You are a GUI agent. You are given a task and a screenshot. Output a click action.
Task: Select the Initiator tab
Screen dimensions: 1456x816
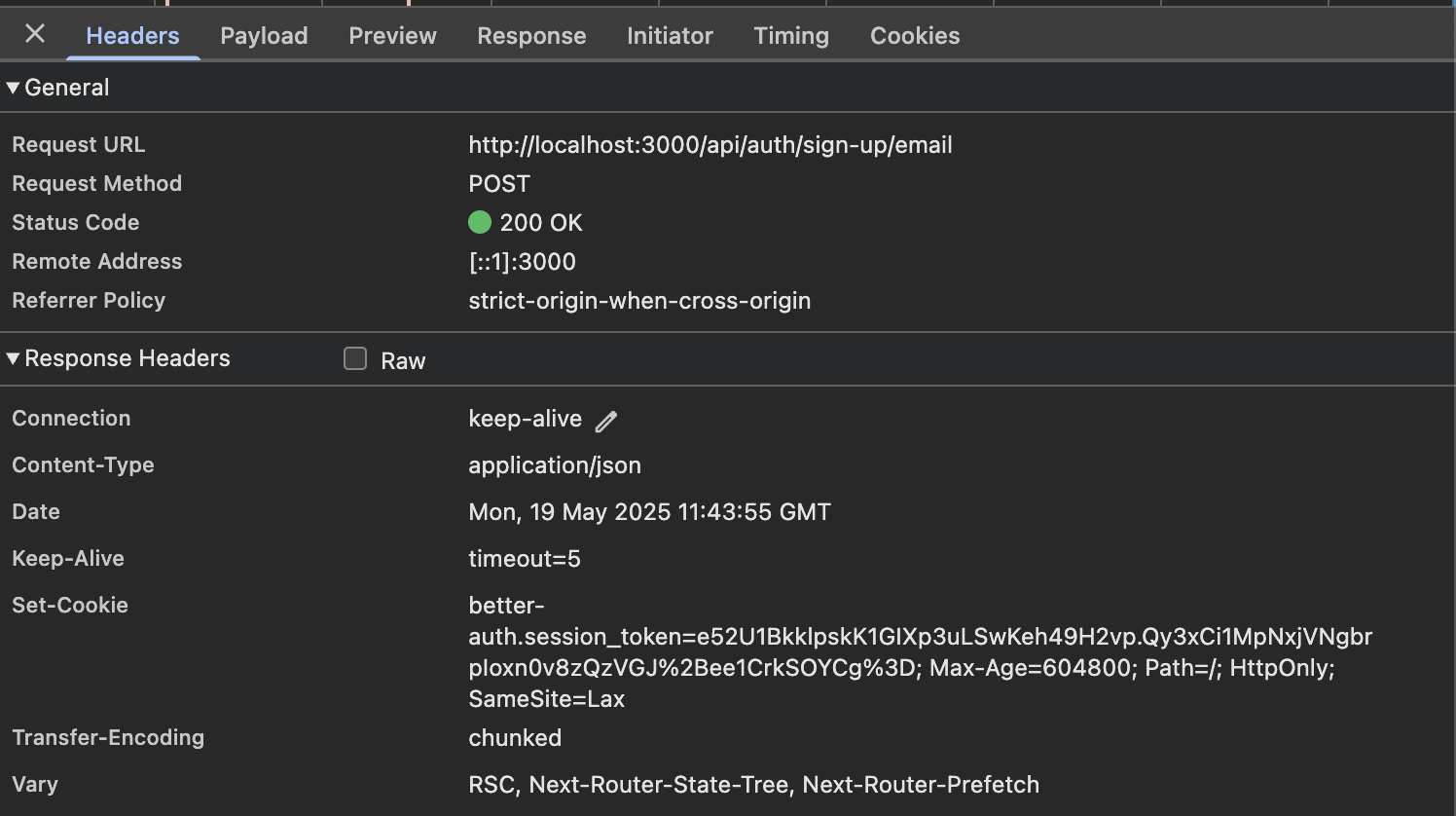coord(670,36)
